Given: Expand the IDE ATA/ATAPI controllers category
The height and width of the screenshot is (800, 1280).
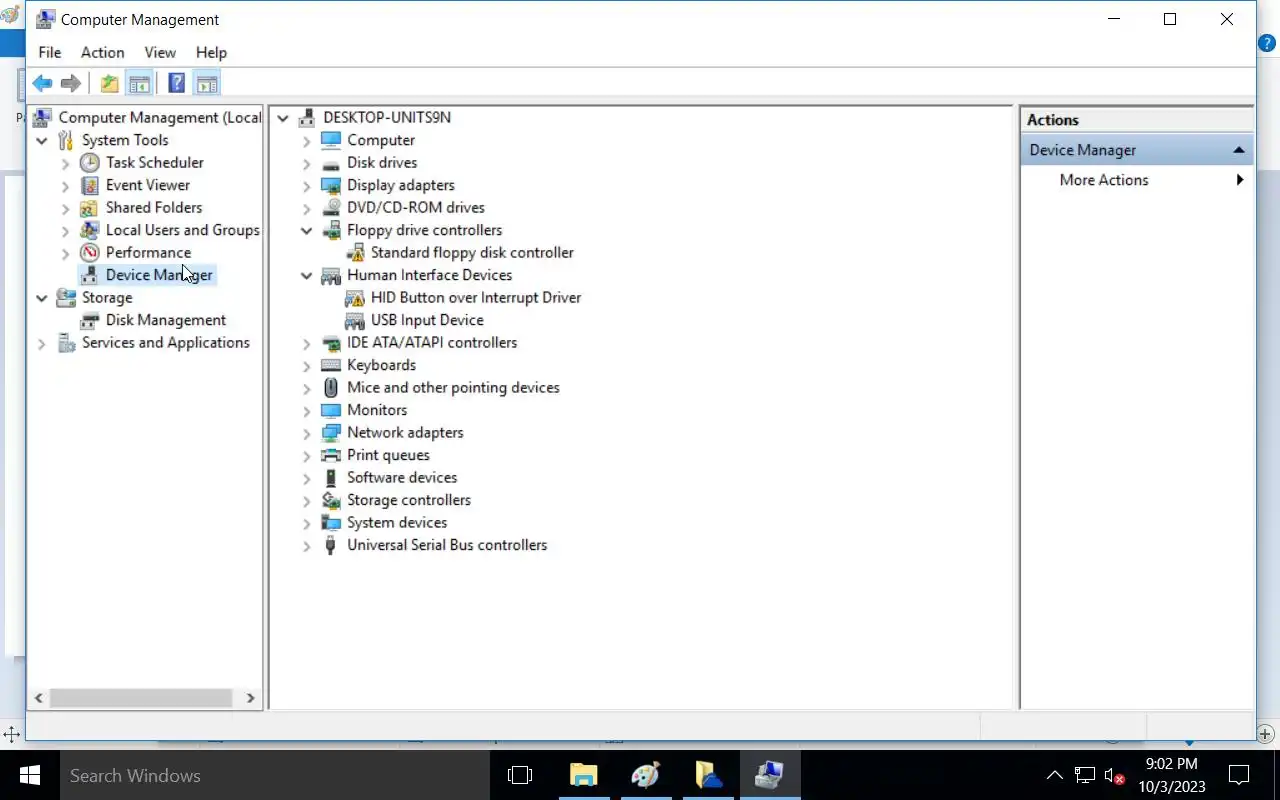Looking at the screenshot, I should (307, 343).
